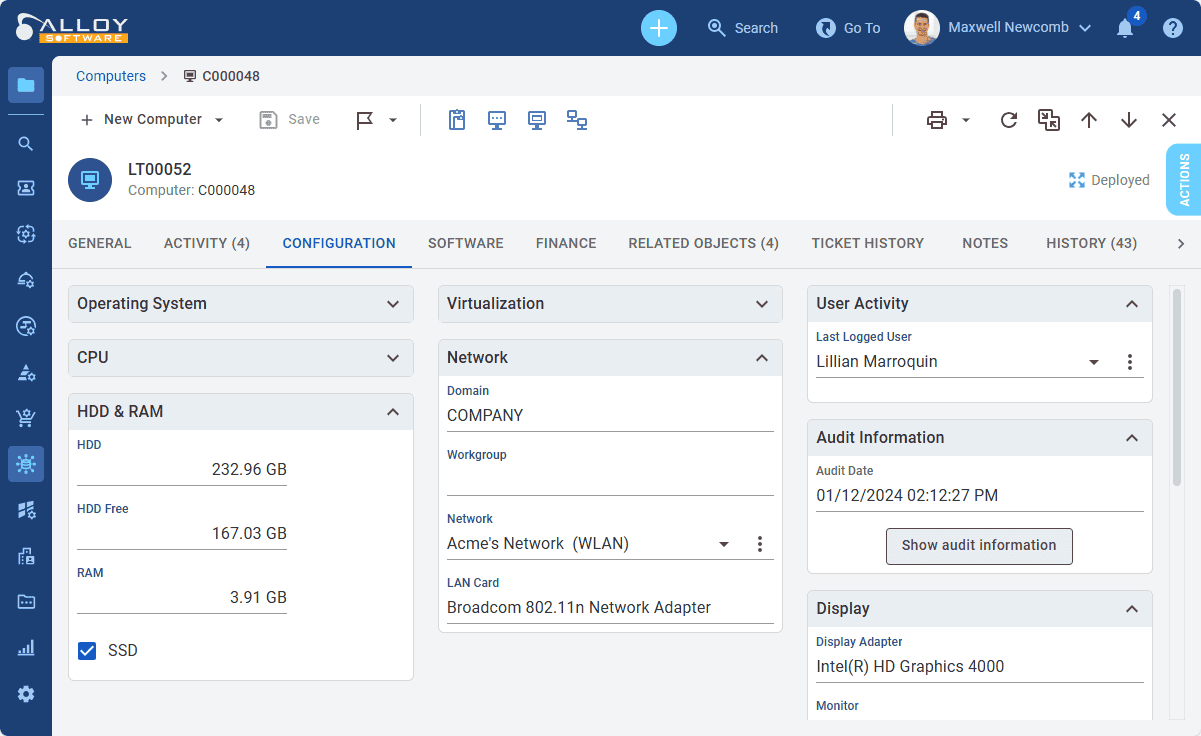This screenshot has height=736, width=1201.
Task: Expand the CPU section
Action: [x=241, y=358]
